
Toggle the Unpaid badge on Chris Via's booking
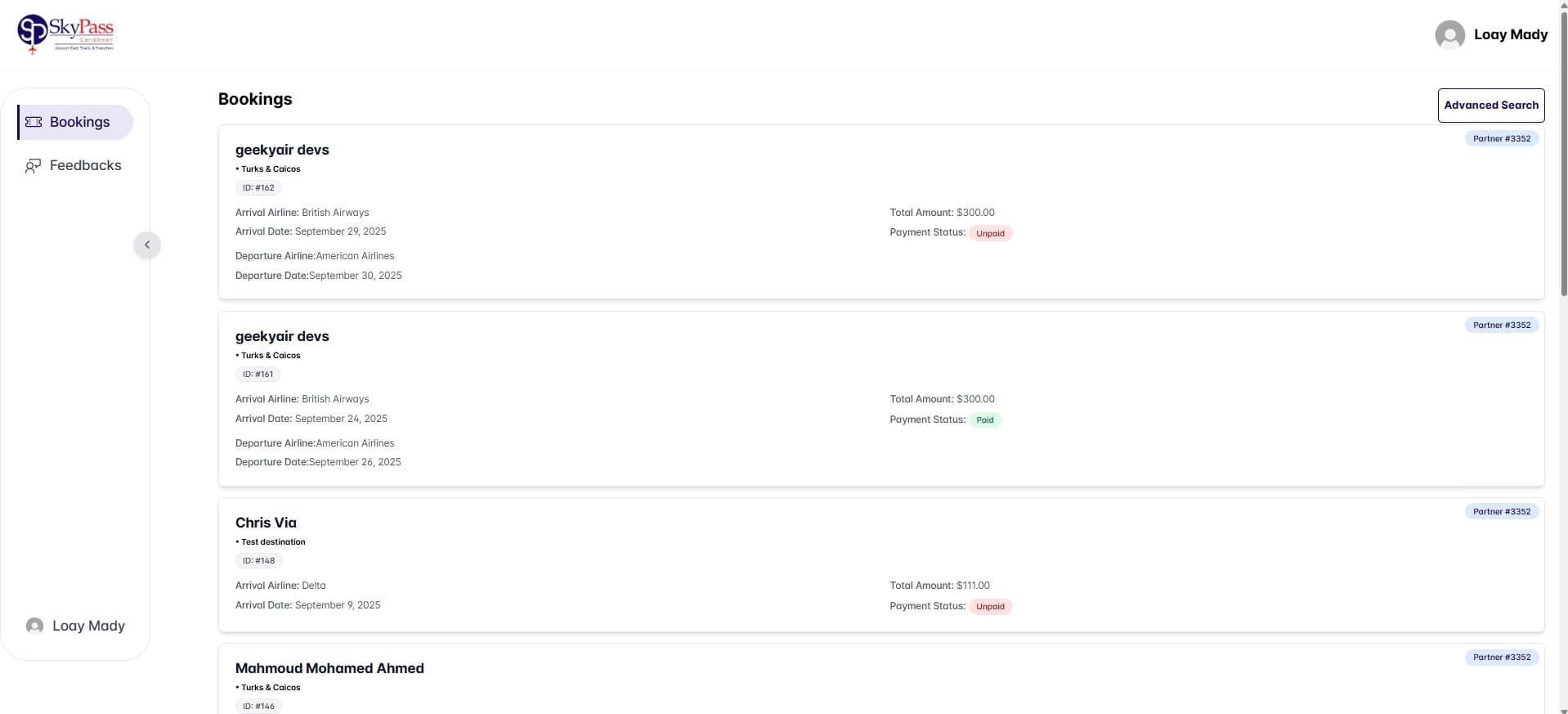(990, 606)
